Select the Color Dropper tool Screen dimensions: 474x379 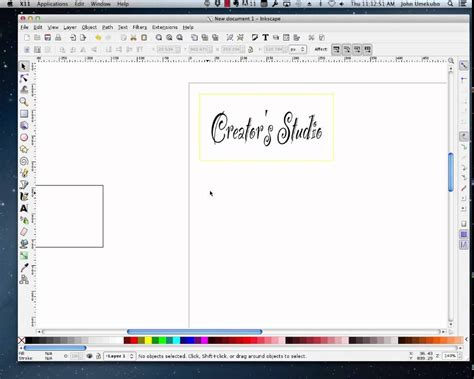[24, 268]
